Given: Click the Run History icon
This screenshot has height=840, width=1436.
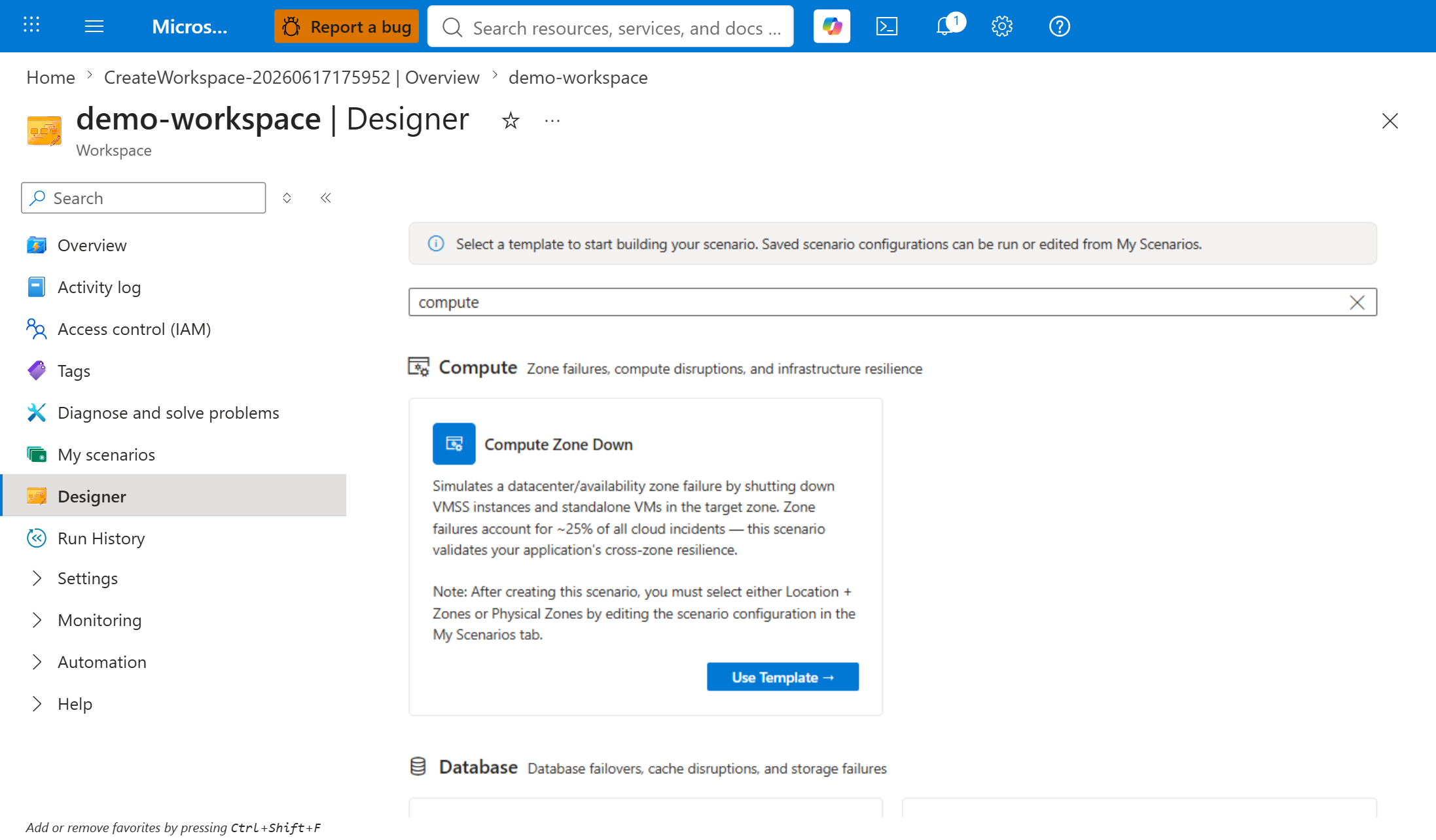Looking at the screenshot, I should click(x=37, y=538).
